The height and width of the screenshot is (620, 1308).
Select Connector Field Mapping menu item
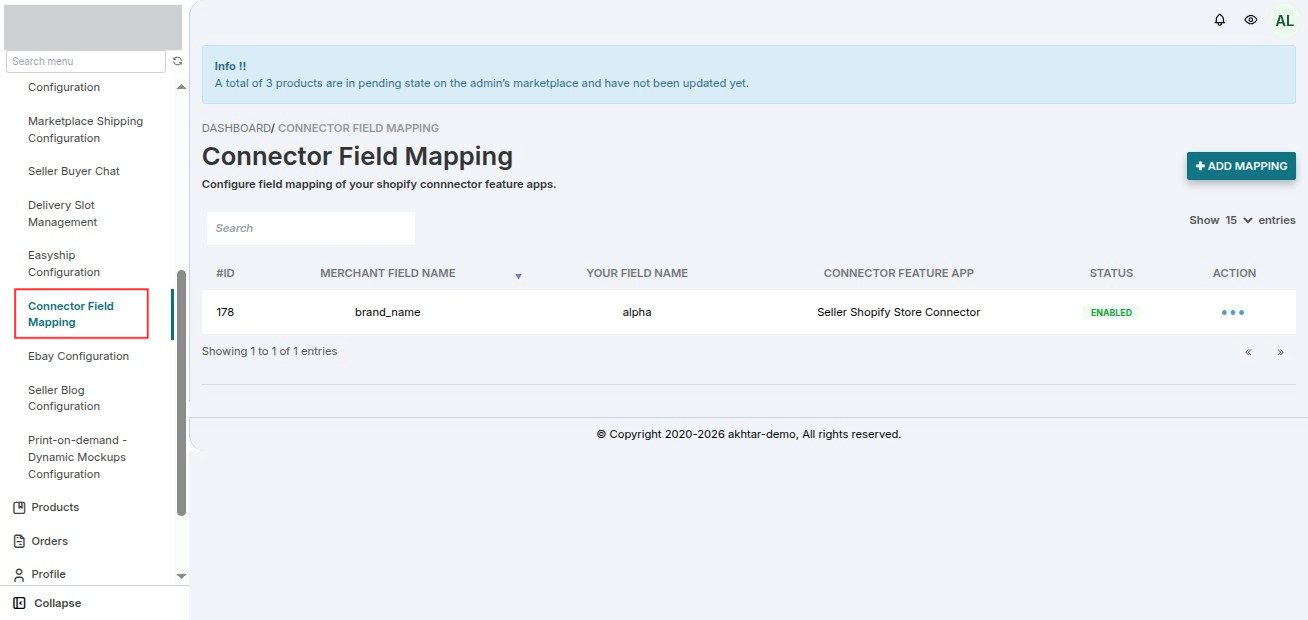coord(71,314)
